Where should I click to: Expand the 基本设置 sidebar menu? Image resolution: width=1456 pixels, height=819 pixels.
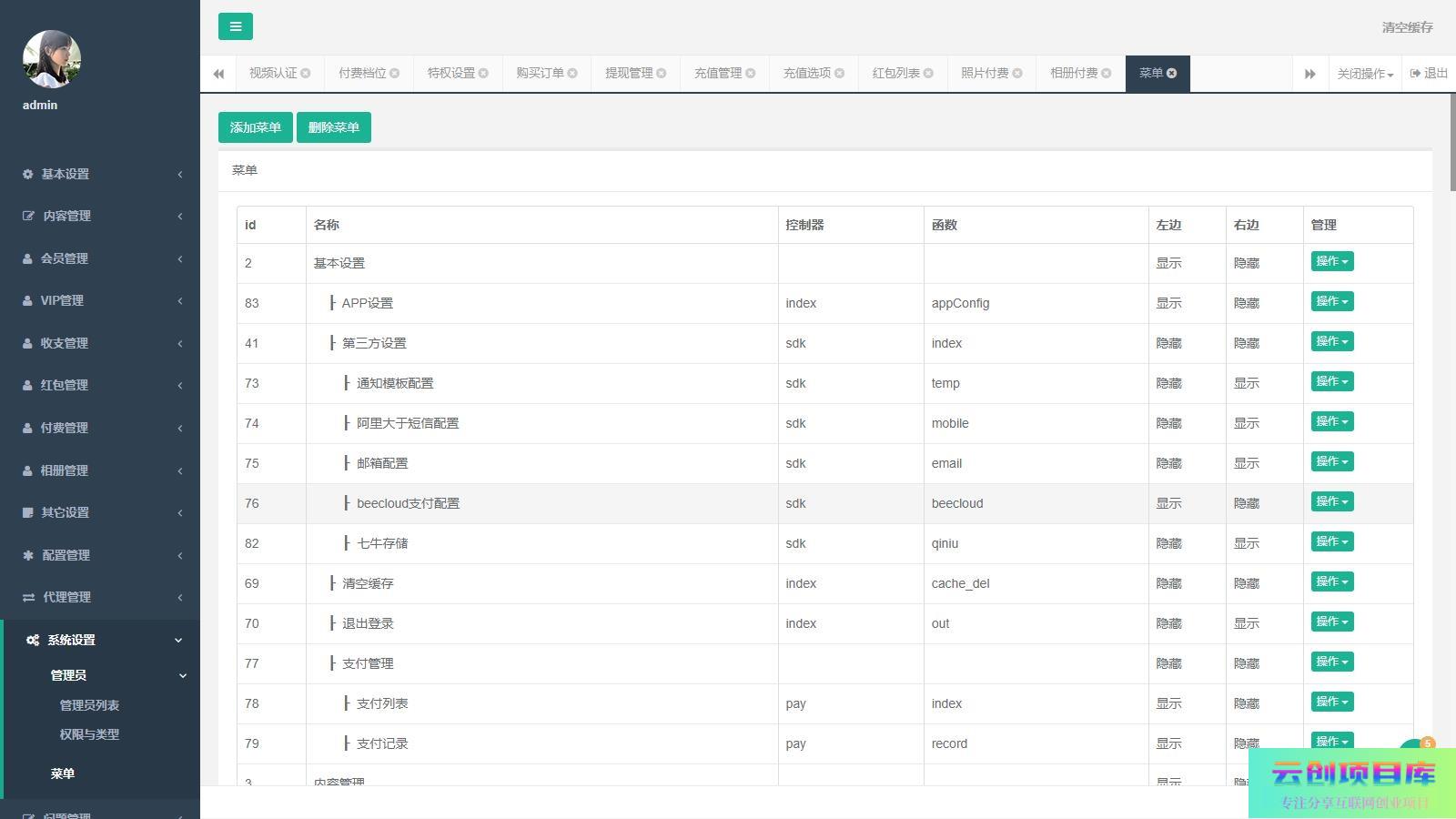click(x=100, y=174)
